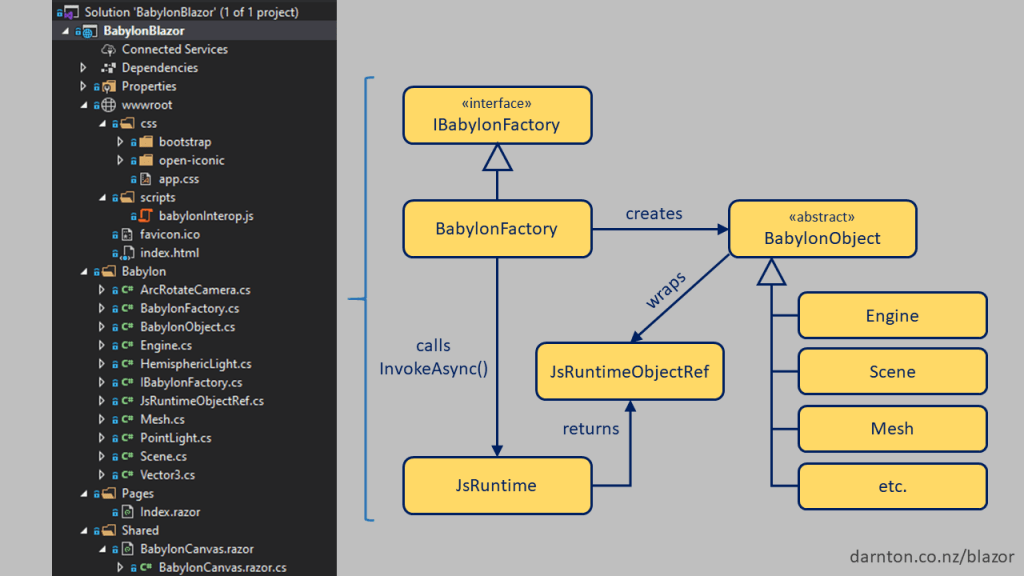Viewport: 1024px width, 576px height.
Task: Expand the BabylonFactory.cs file node
Action: (102, 309)
